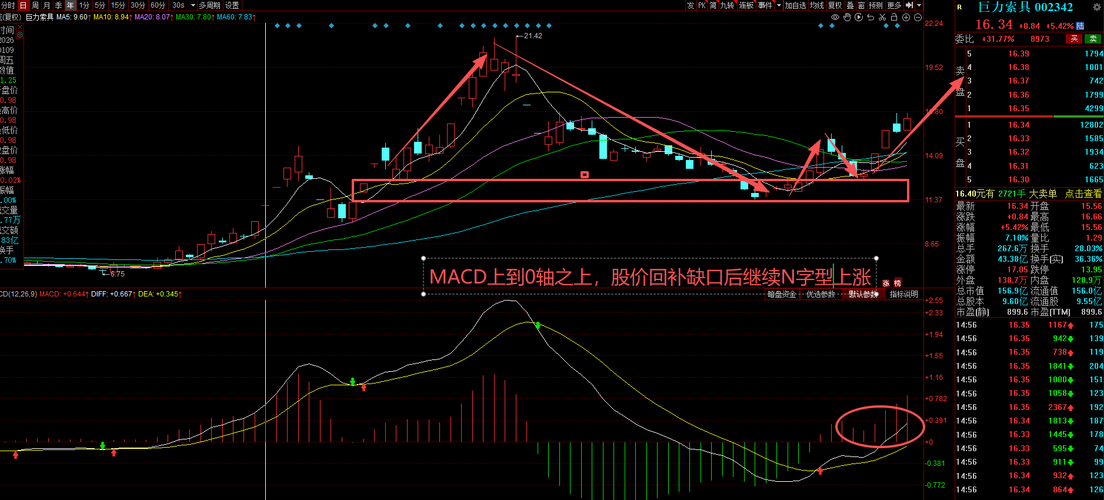The image size is (1104, 500).
Task: Toggle the lock icon above chart
Action: 893,17
